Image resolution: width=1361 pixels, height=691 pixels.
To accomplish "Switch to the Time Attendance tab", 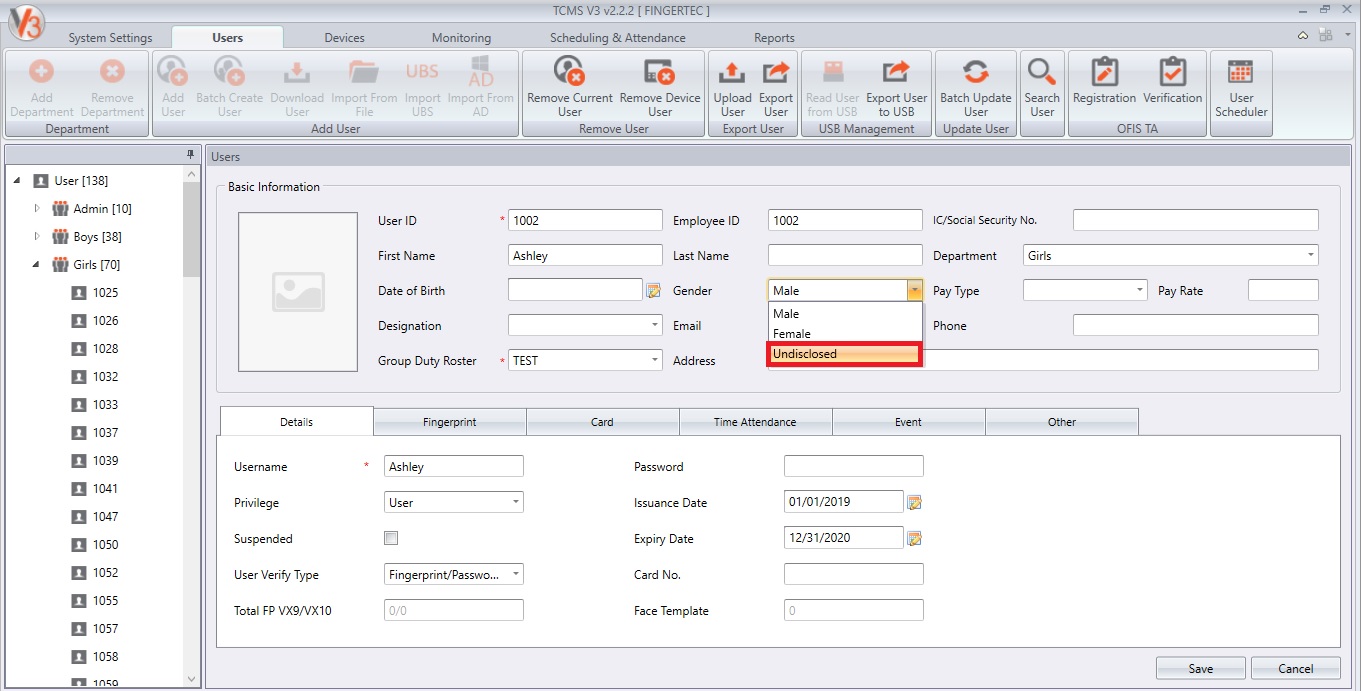I will [755, 422].
